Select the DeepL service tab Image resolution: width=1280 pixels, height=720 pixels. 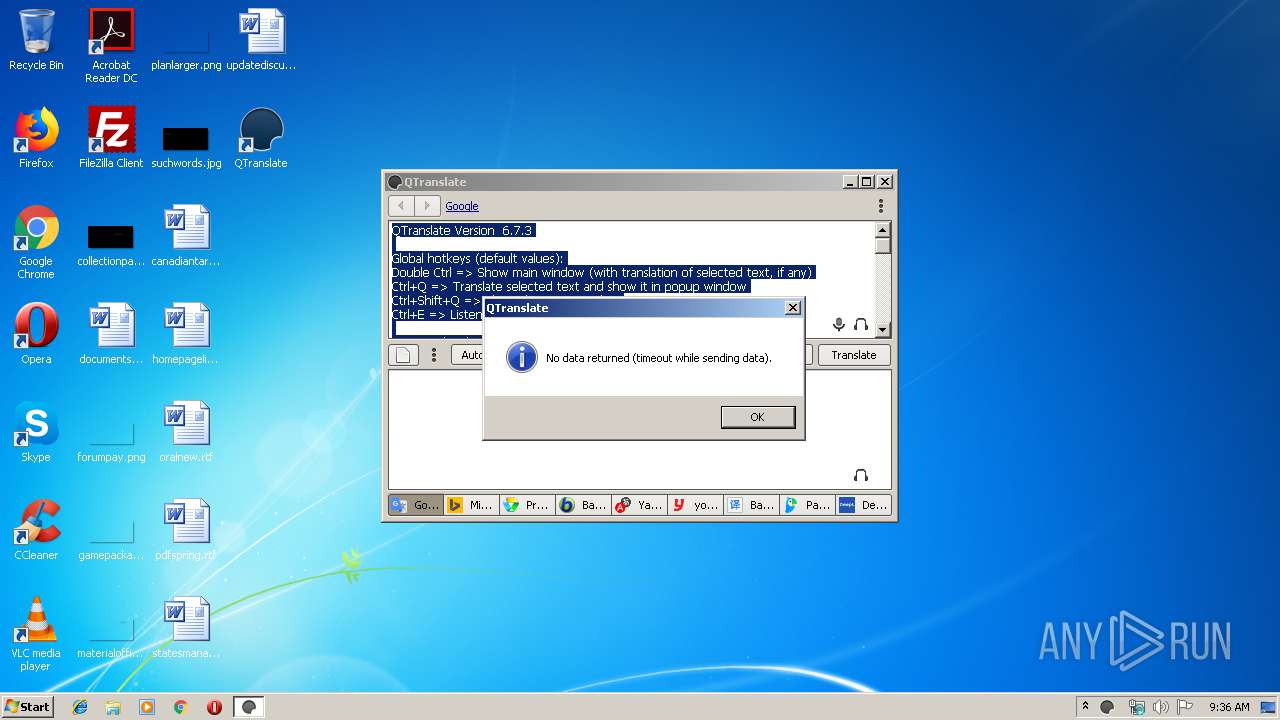pyautogui.click(x=863, y=505)
